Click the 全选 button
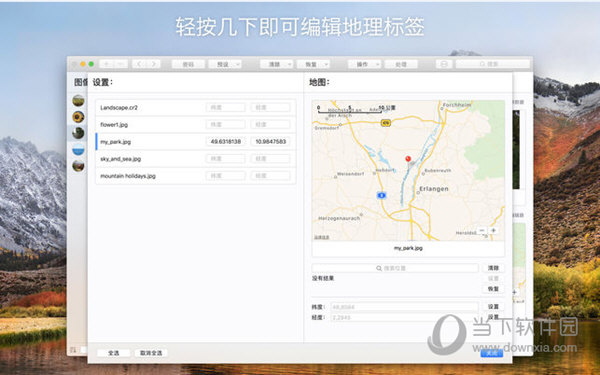The height and width of the screenshot is (375, 600). 114,353
